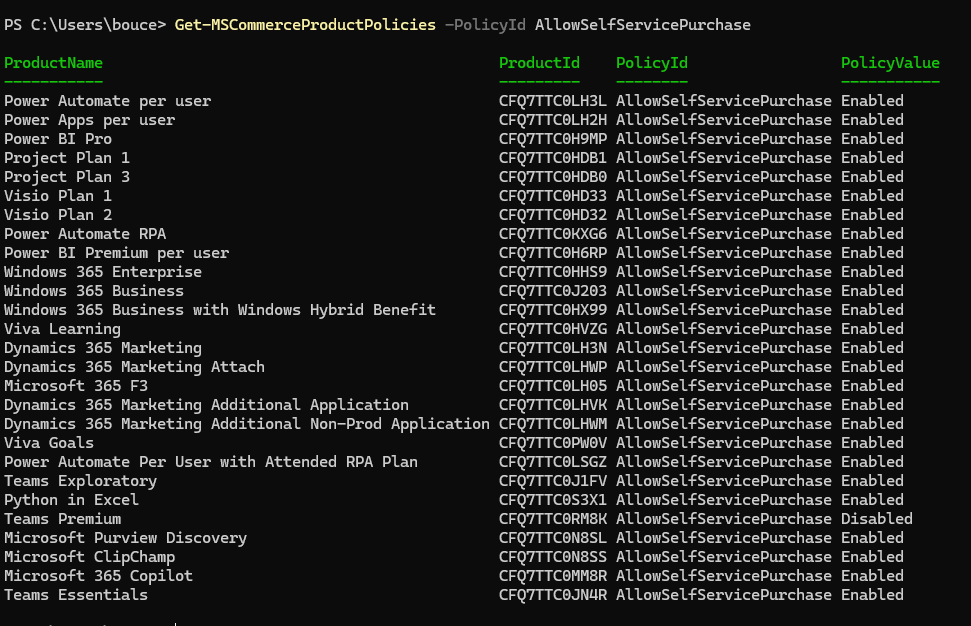The height and width of the screenshot is (626, 971).
Task: Select the Windows 365 Enterprise entry
Action: tap(102, 272)
